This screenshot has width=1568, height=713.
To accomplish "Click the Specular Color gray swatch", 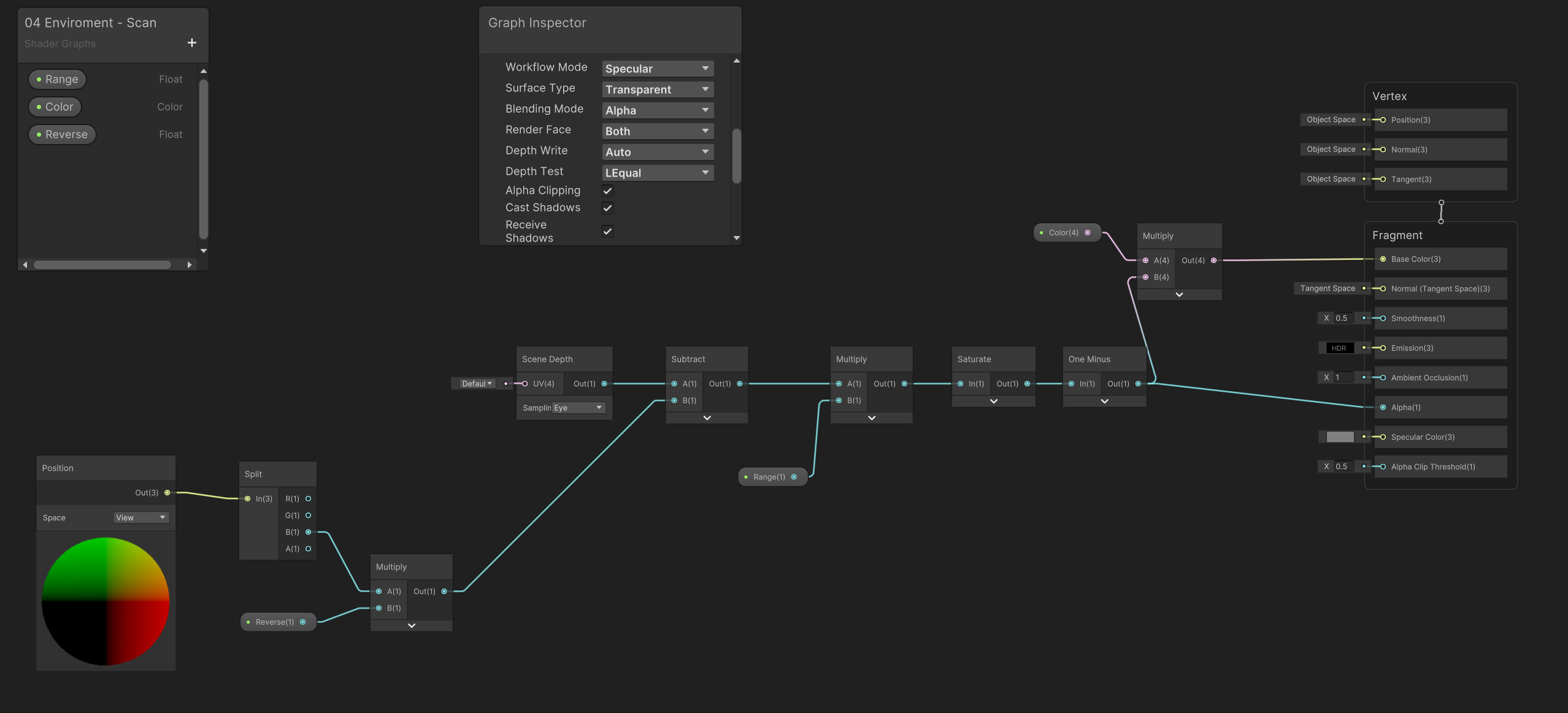I will [x=1340, y=437].
